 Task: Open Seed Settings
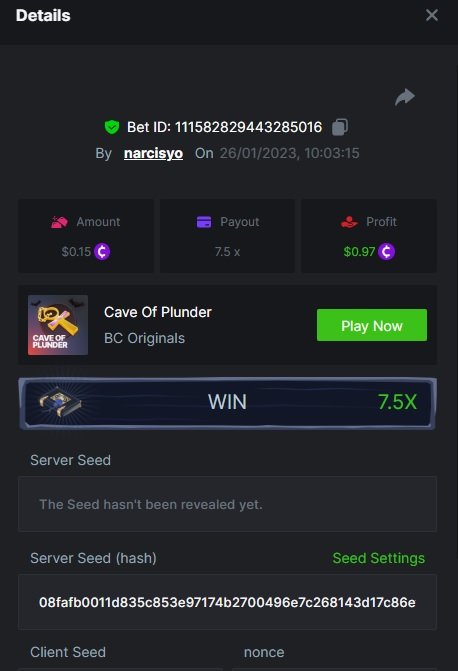378,558
